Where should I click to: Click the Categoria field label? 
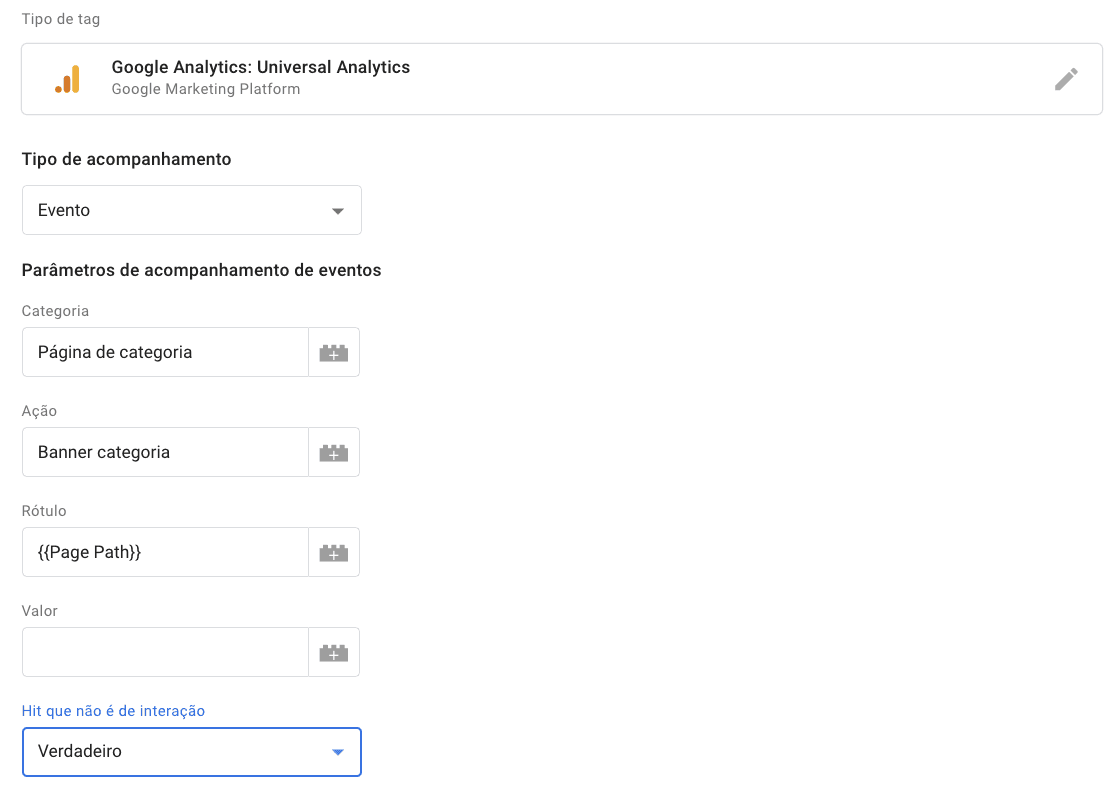click(55, 311)
